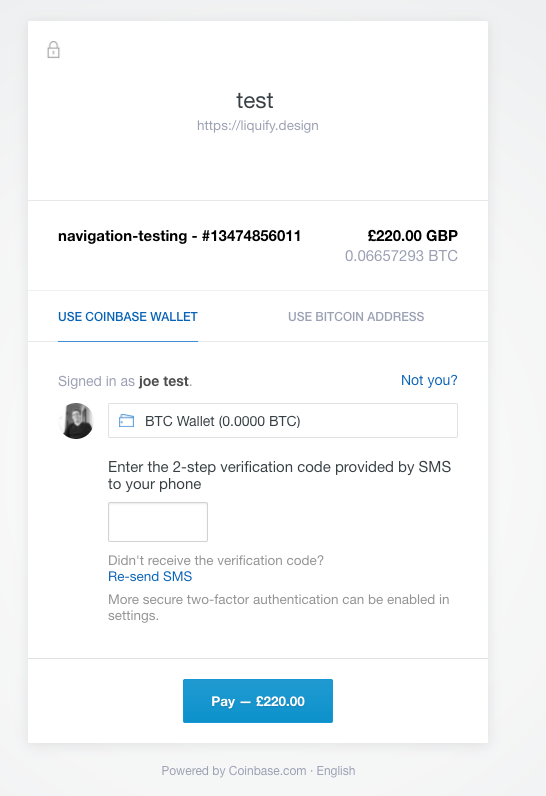Image resolution: width=546 pixels, height=796 pixels.
Task: Switch to the Use Bitcoin Address tab
Action: (x=356, y=317)
